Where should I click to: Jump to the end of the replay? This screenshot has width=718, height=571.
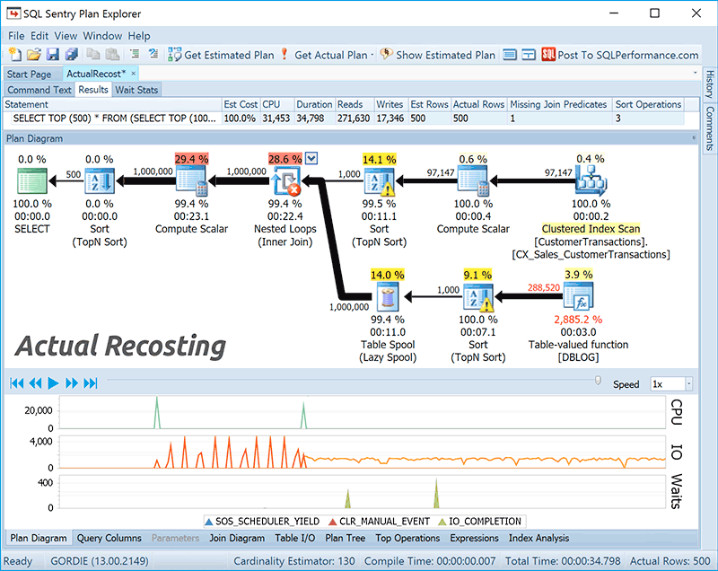[91, 383]
